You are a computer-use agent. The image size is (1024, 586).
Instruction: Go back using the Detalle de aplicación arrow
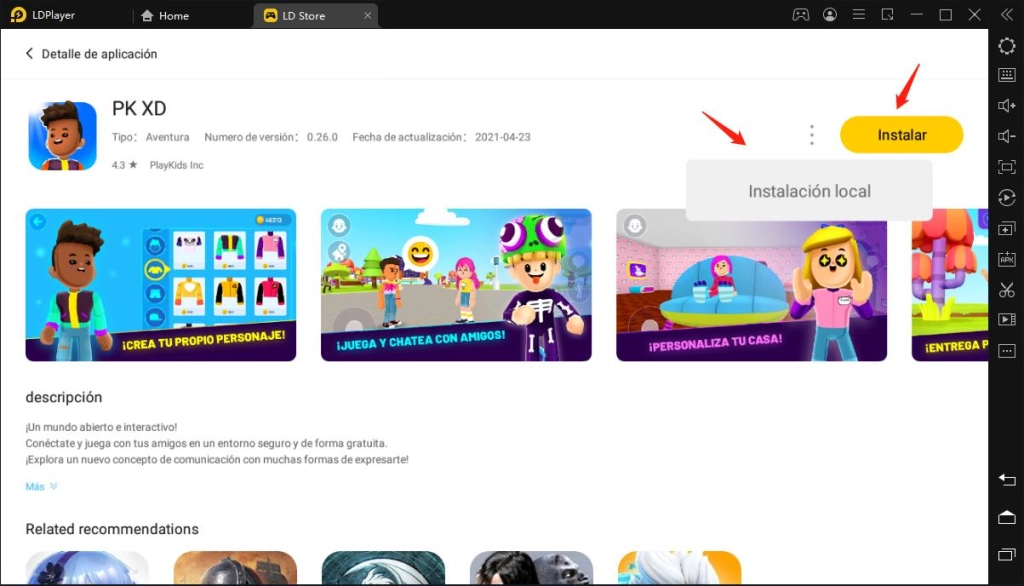[x=29, y=54]
